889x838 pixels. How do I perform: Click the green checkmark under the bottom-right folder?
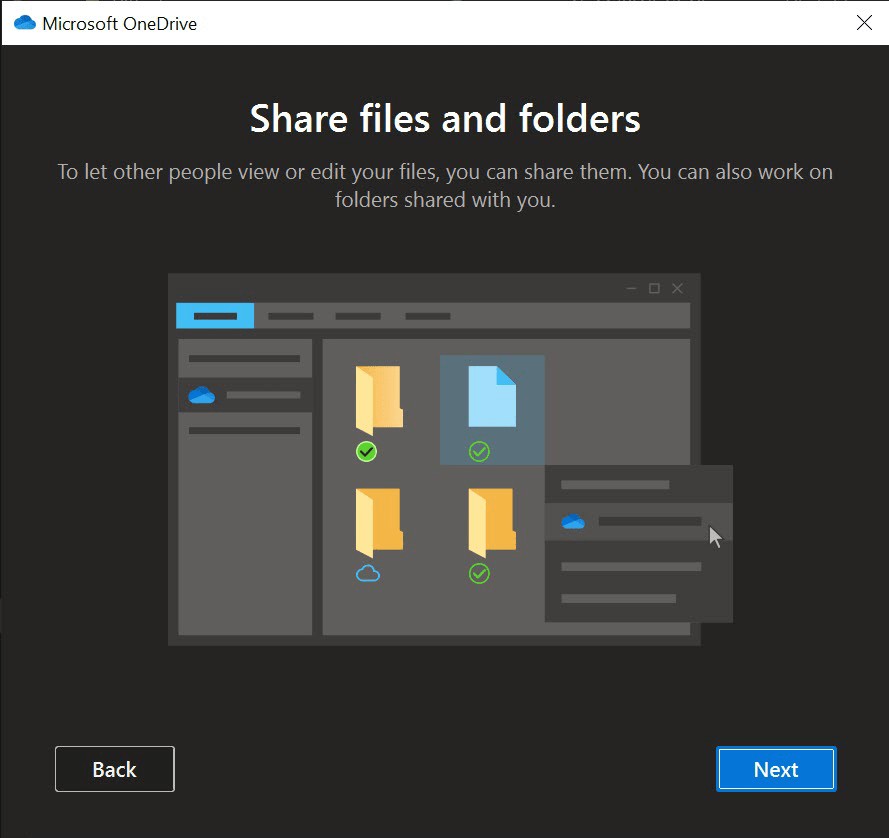[479, 574]
